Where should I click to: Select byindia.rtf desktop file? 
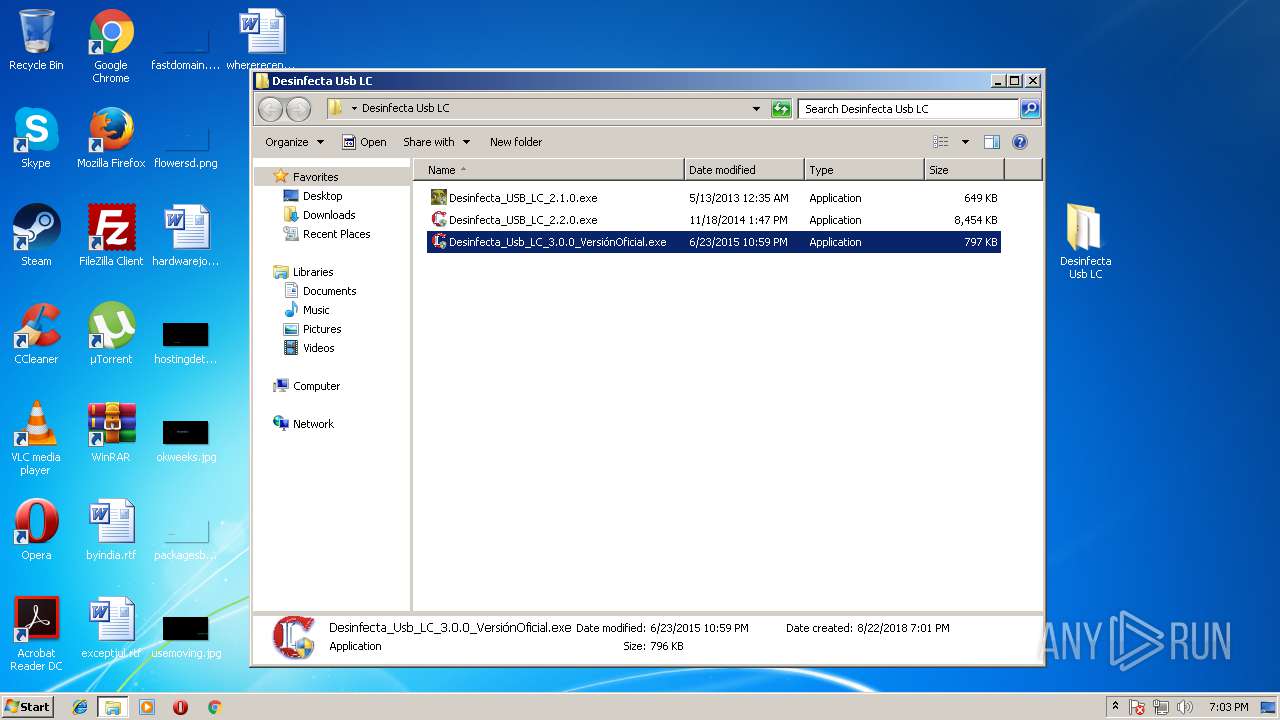point(111,530)
